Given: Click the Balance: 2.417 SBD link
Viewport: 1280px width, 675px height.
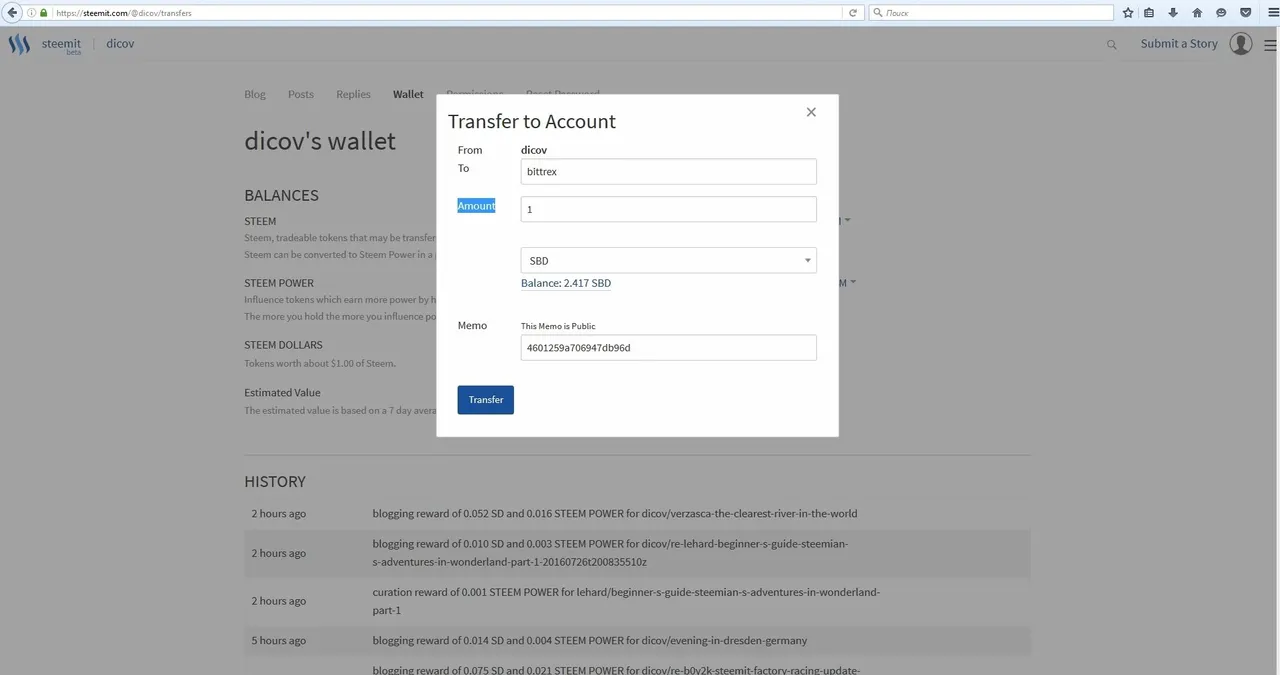Looking at the screenshot, I should (x=566, y=283).
